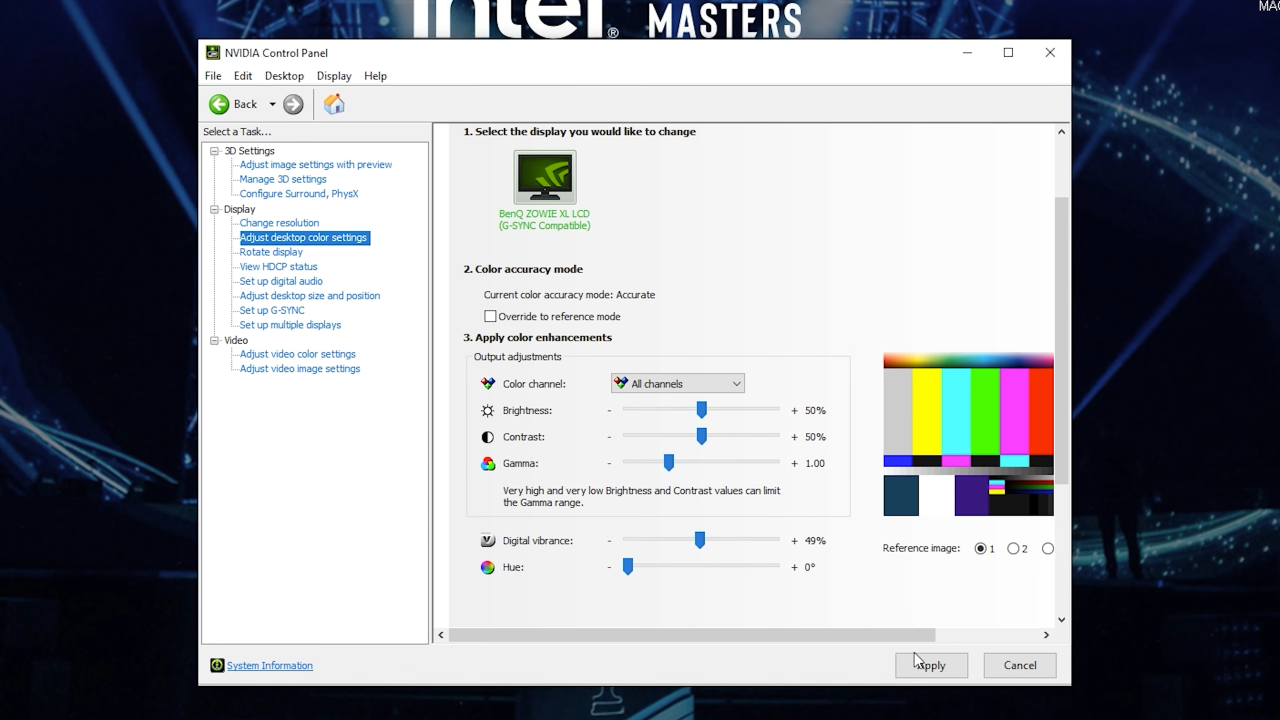The height and width of the screenshot is (720, 1280).
Task: Open Adjust desktop size and position
Action: (x=310, y=296)
